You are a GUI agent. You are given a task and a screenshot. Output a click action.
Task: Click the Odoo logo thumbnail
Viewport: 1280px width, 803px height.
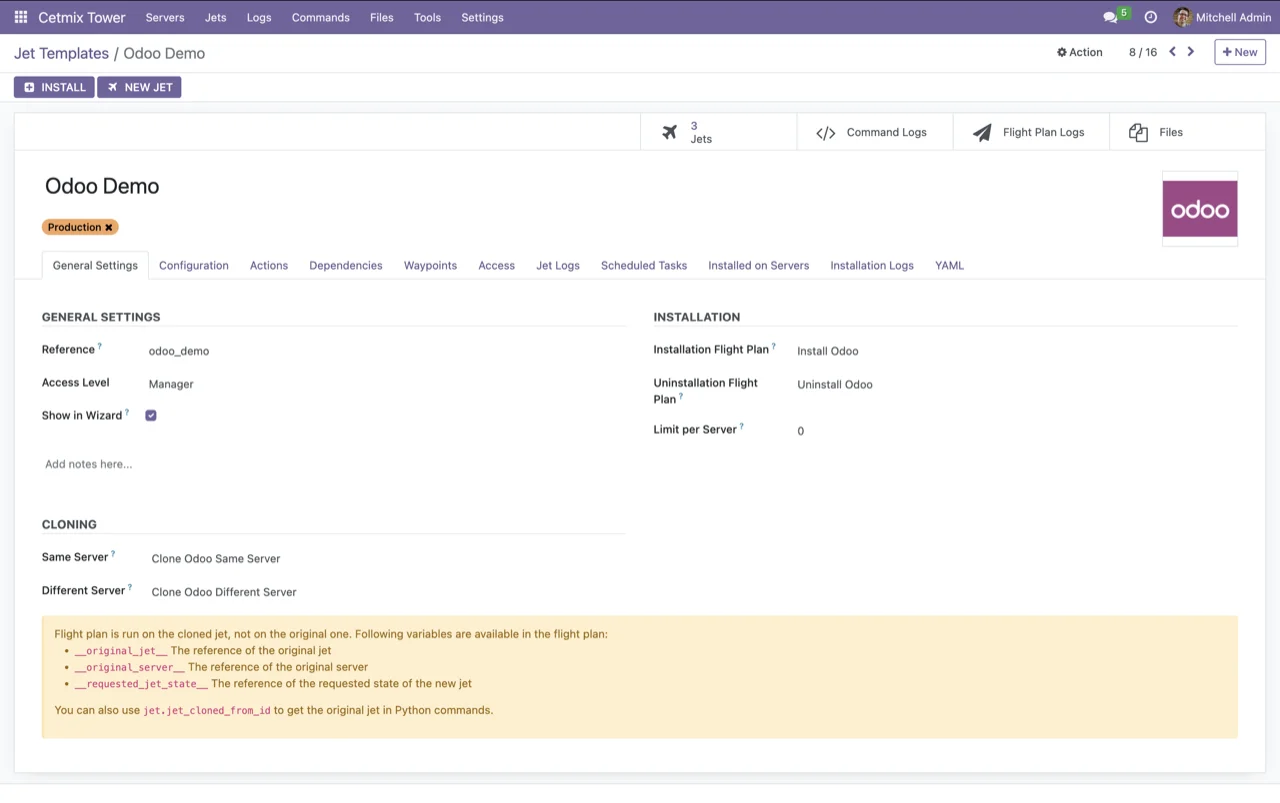point(1199,209)
